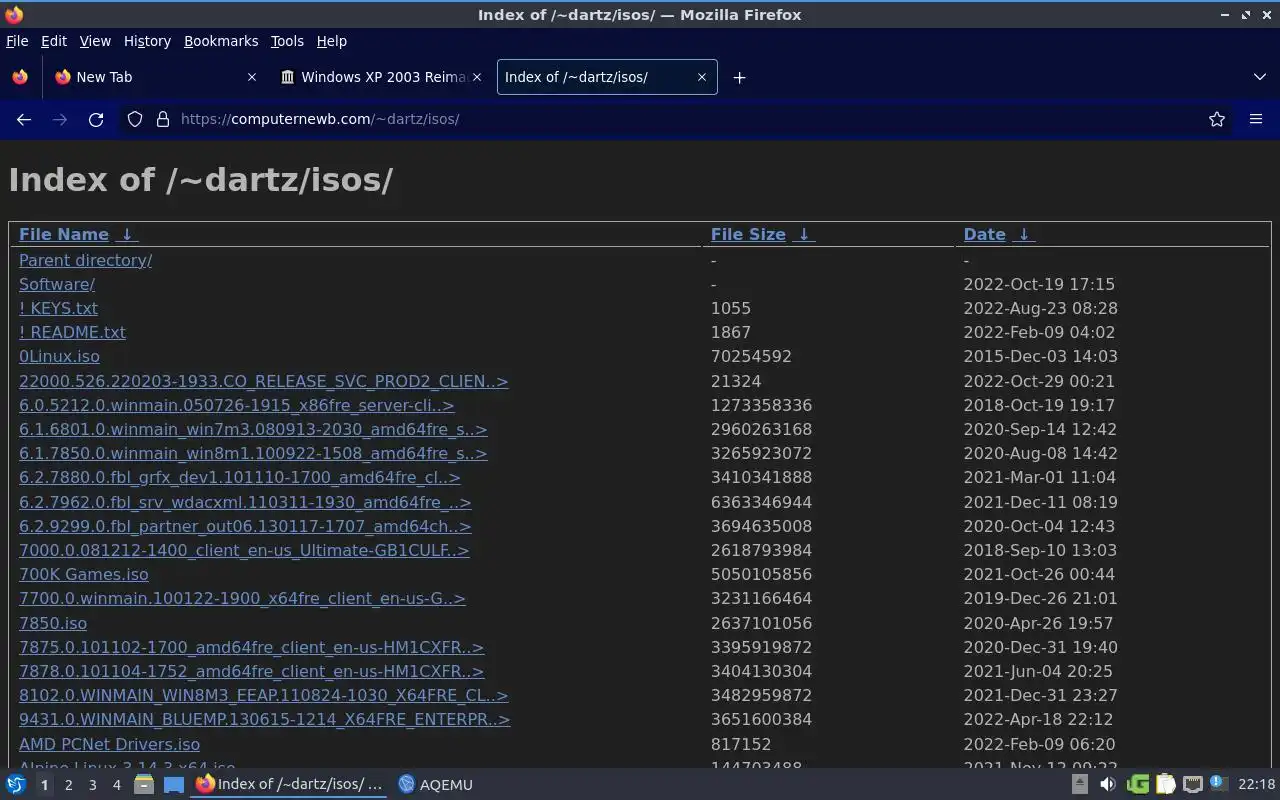The width and height of the screenshot is (1280, 800).
Task: Open the 8102.0.WINMAIN_WIN8M3_EEAP link
Action: pos(263,695)
